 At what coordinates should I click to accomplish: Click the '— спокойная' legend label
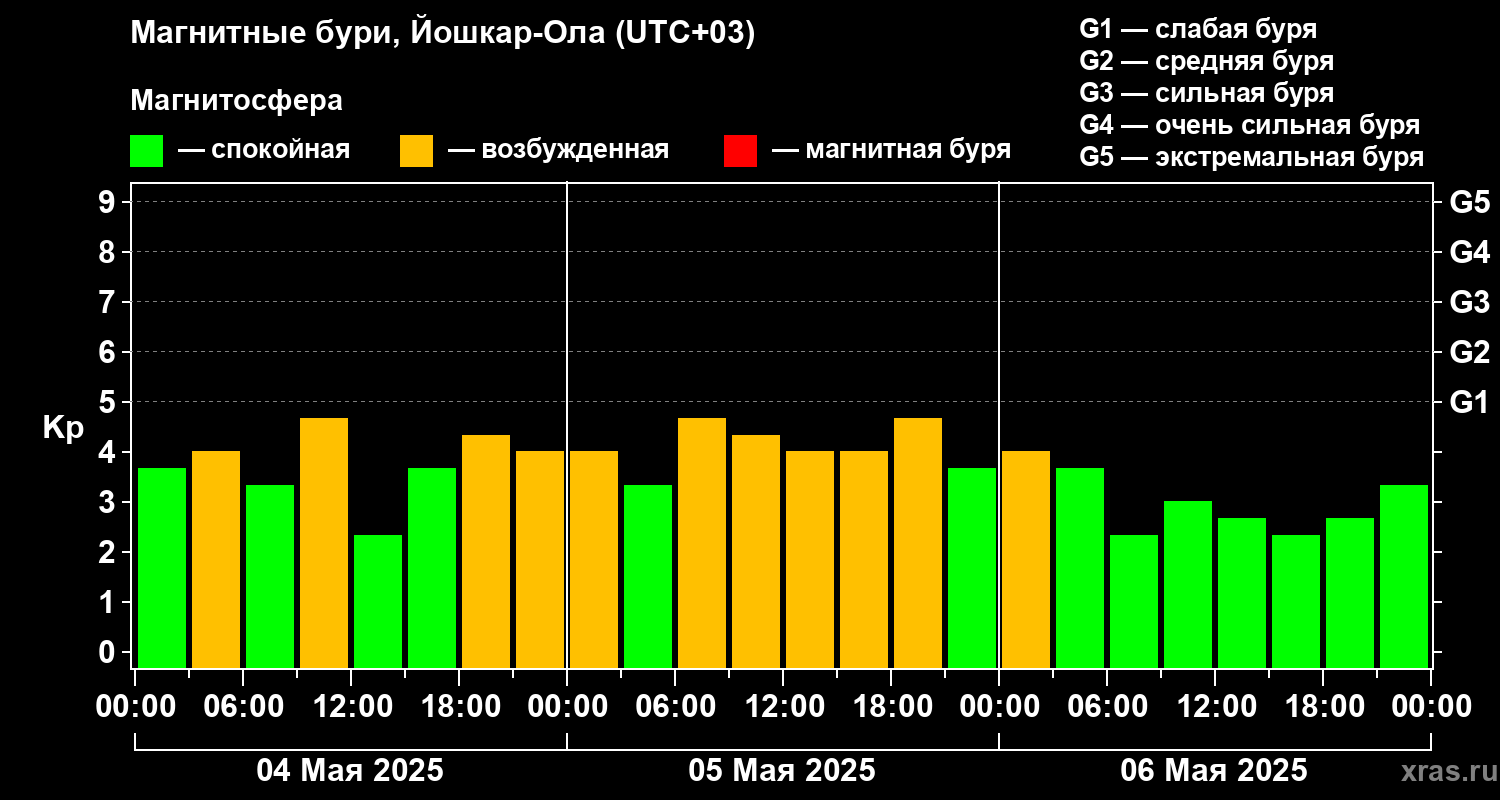264,150
